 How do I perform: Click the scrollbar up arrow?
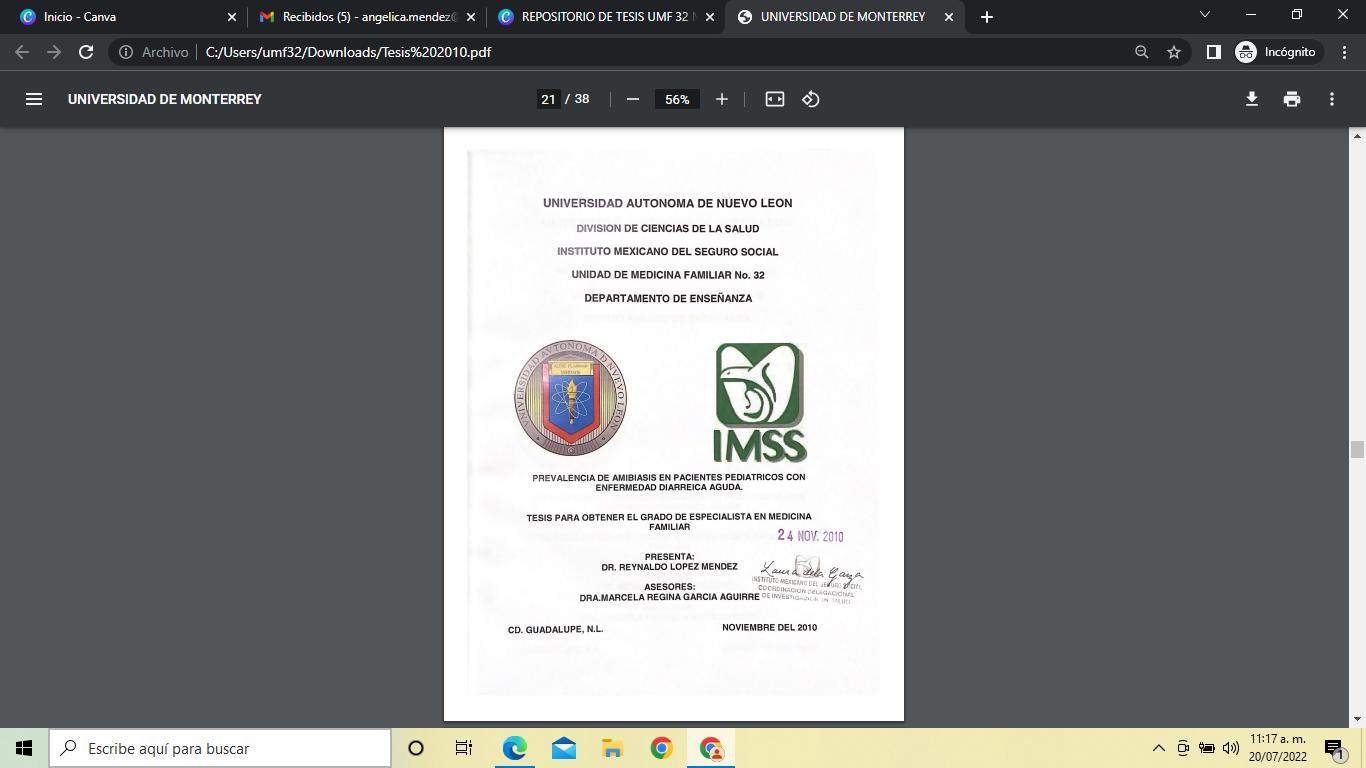pos(1357,135)
